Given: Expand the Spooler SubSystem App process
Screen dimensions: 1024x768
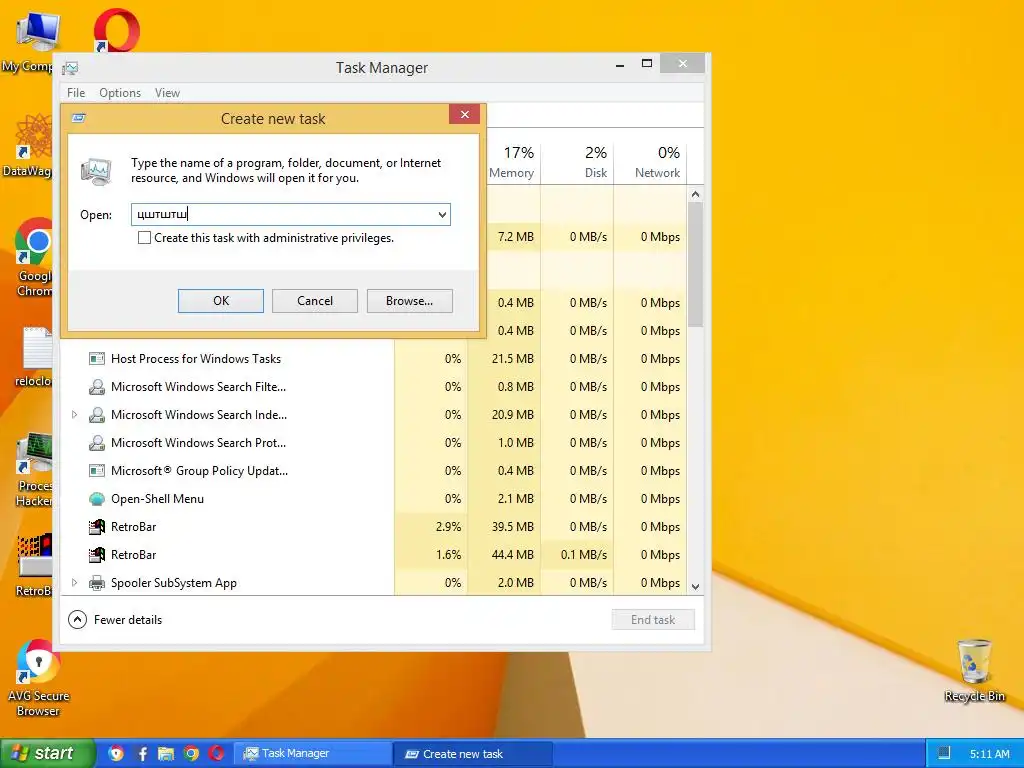Looking at the screenshot, I should point(74,583).
